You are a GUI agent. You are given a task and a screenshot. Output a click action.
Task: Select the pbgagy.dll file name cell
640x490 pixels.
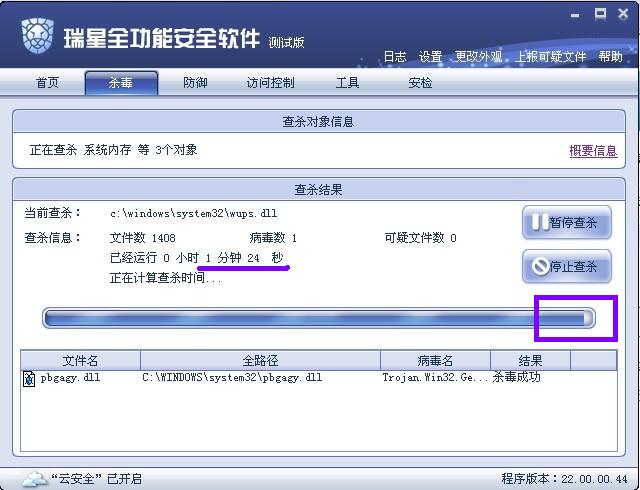pos(70,378)
